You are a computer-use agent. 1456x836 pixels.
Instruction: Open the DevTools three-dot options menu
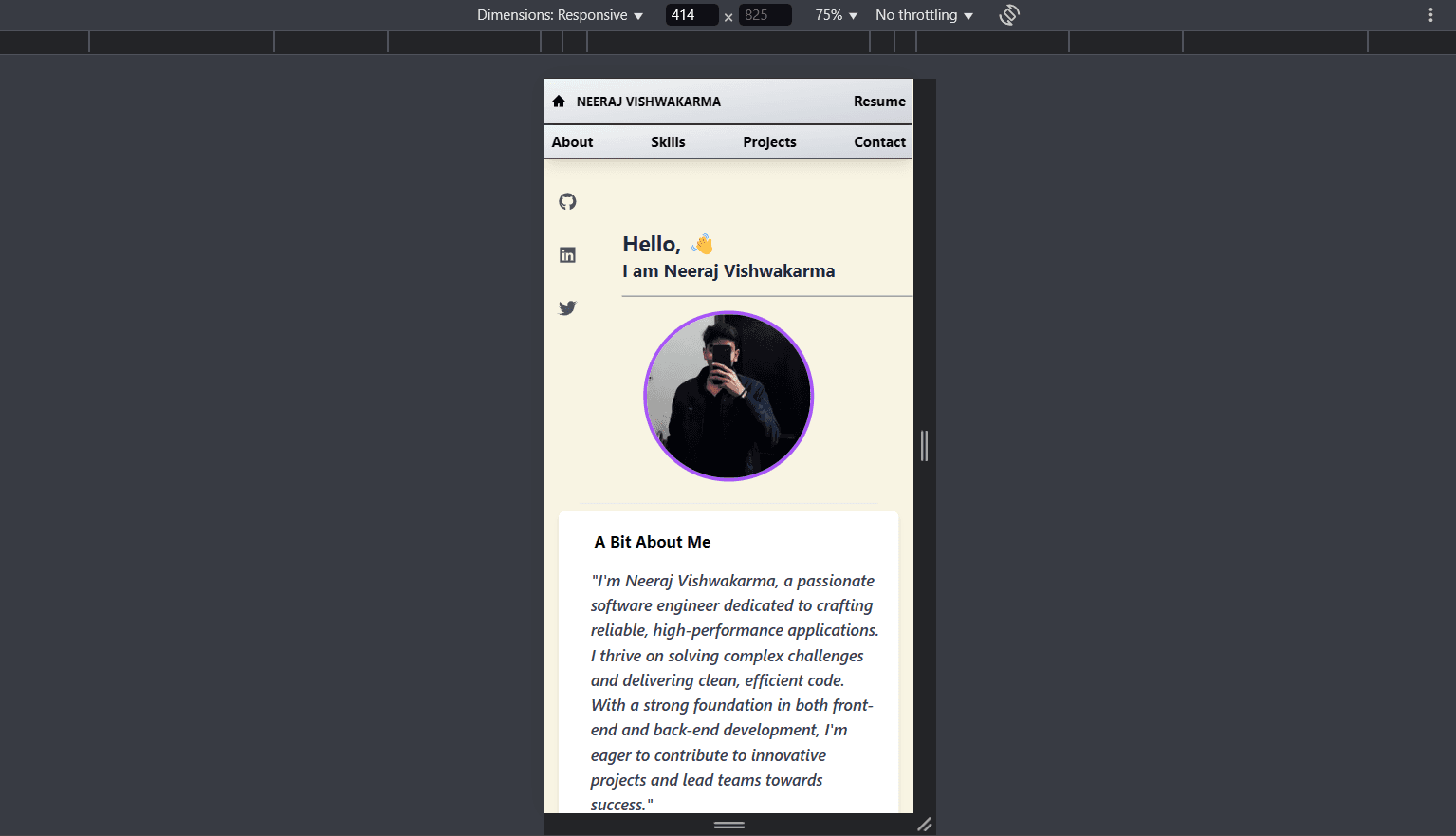[x=1429, y=14]
